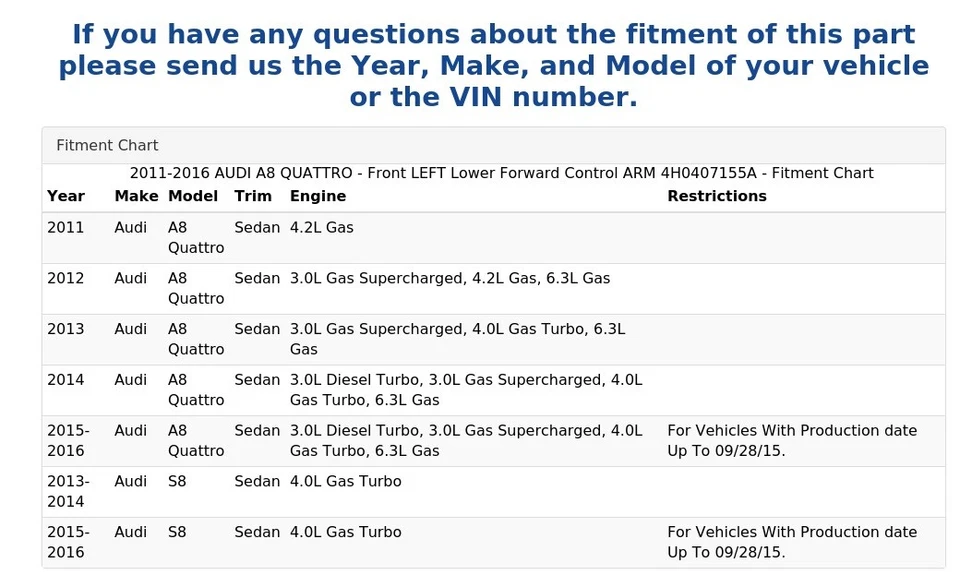Click the blue fitment questions heading text
Viewport: 960px width, 587px height.
[x=493, y=66]
